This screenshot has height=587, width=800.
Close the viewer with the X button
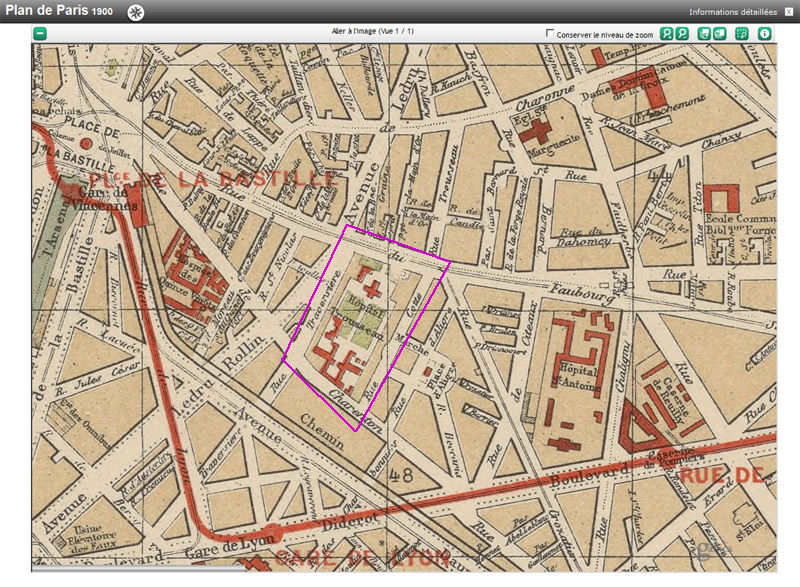[789, 12]
